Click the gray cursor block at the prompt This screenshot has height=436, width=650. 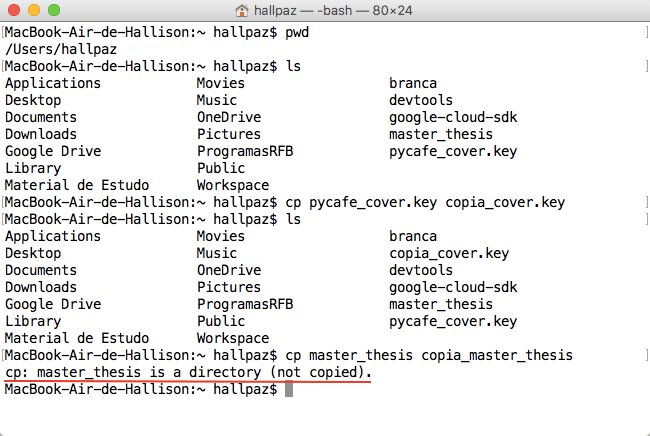289,389
